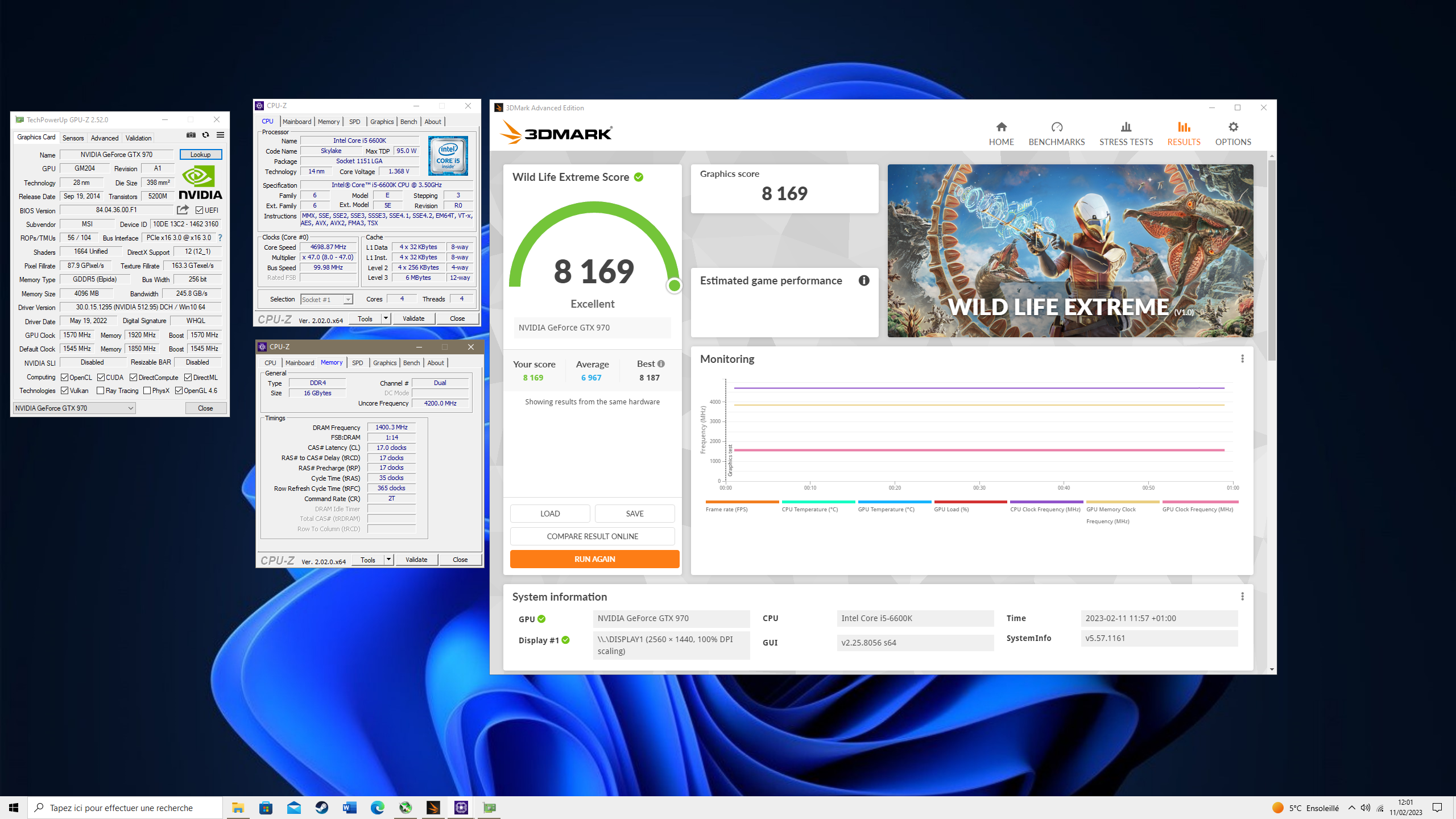Screen dimensions: 1456x819
Task: Open the Mainboard tab in top CPU-Z window
Action: click(297, 122)
